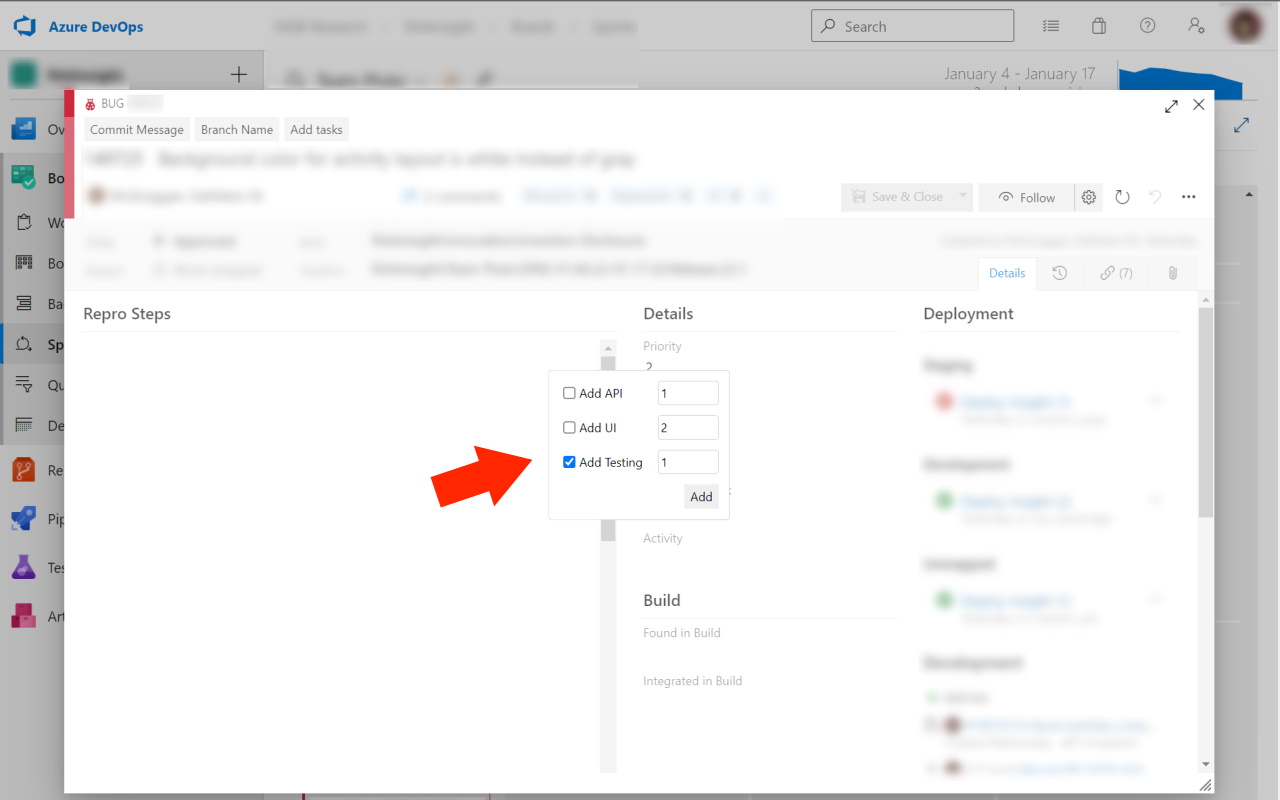
Task: Refresh the bug work item
Action: tap(1122, 197)
